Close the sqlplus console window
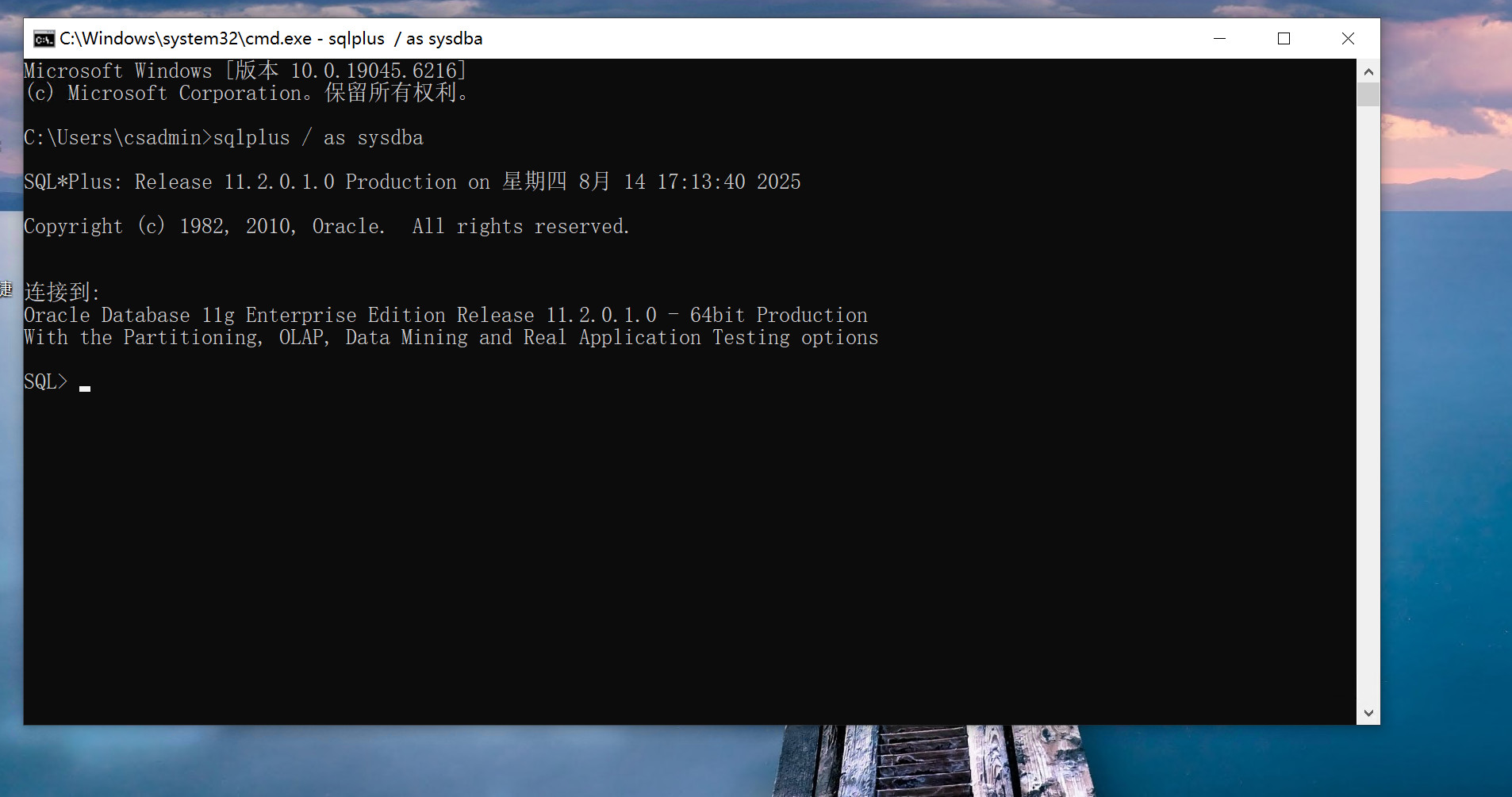This screenshot has height=797, width=1512. (x=1348, y=39)
